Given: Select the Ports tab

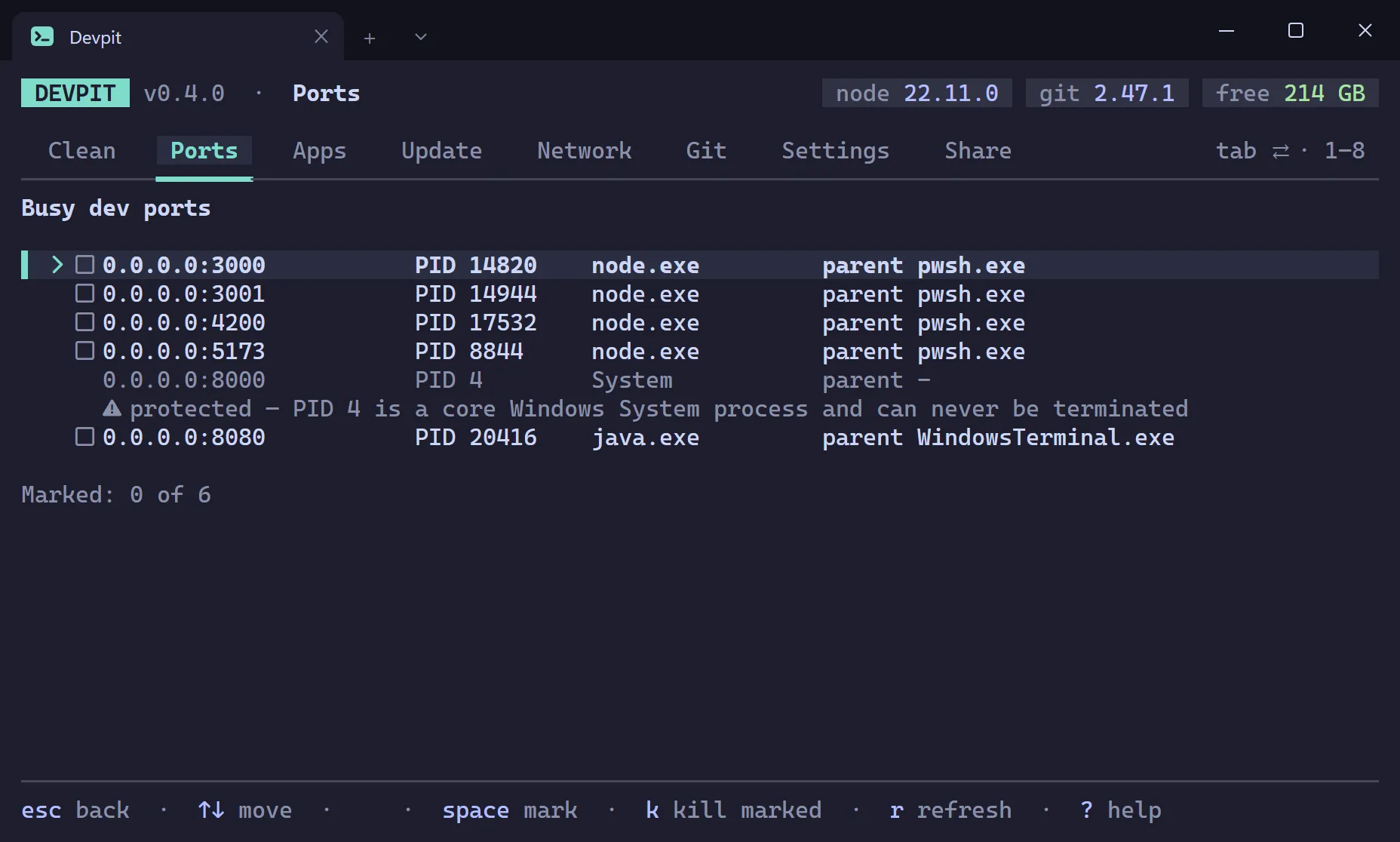Looking at the screenshot, I should click(x=204, y=151).
